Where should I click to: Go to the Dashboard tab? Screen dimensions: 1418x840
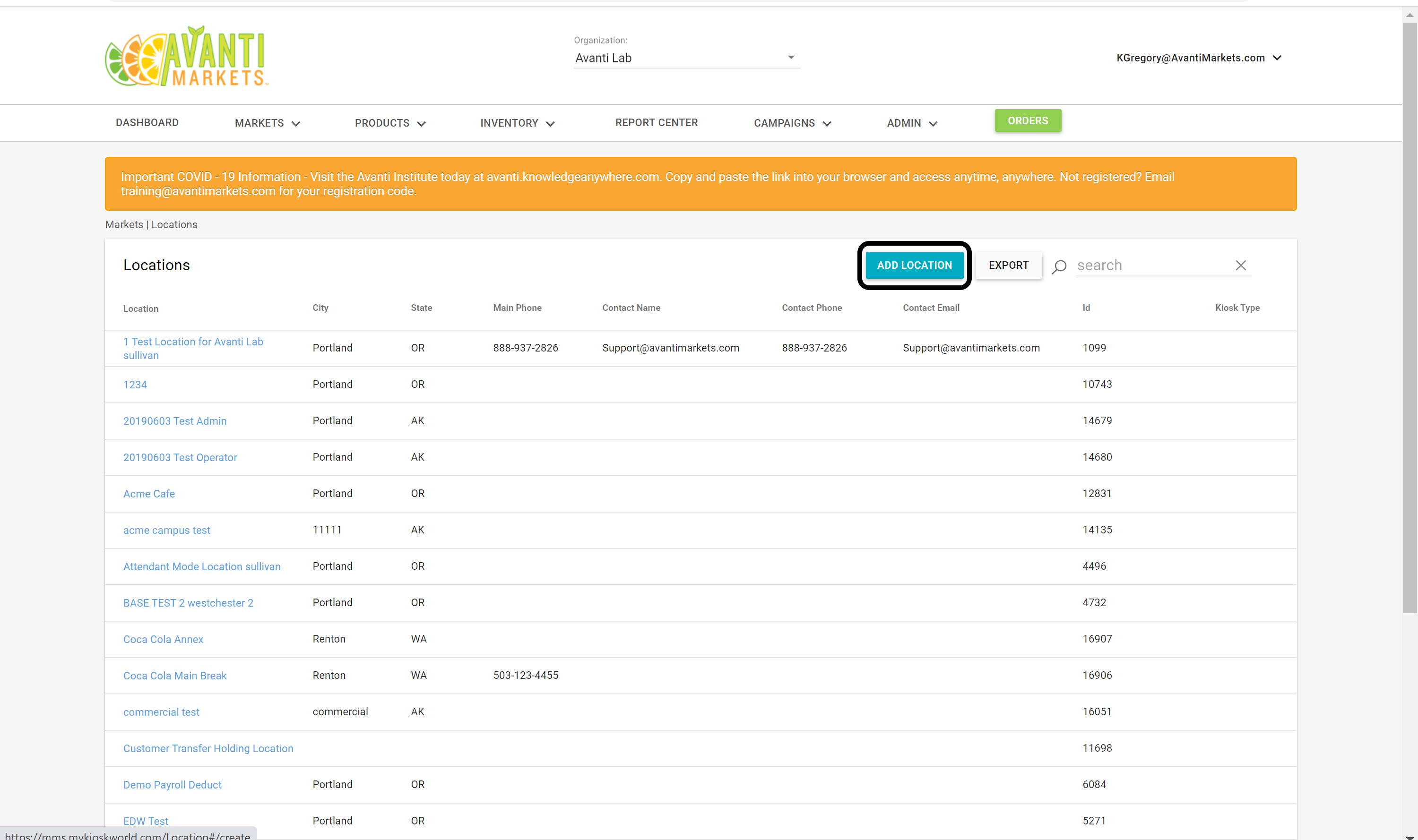[x=147, y=122]
